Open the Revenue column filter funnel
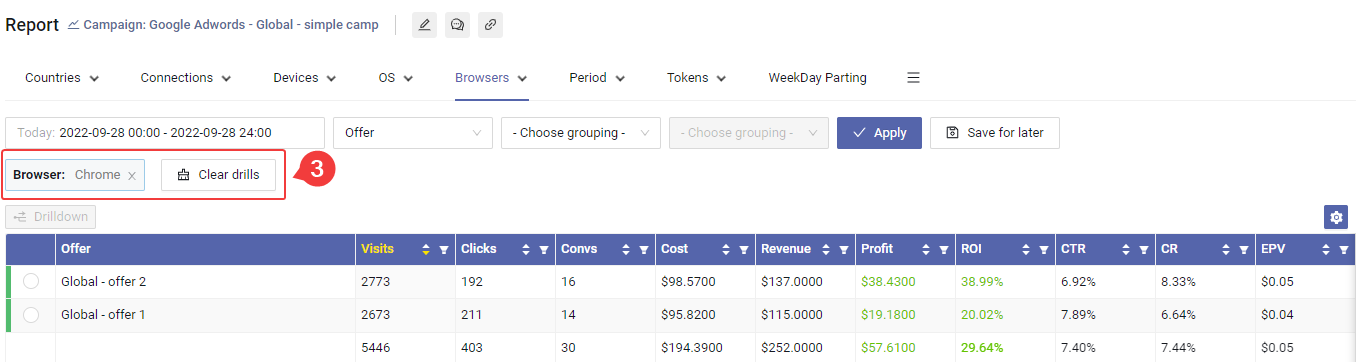The image size is (1360, 362). tap(844, 249)
